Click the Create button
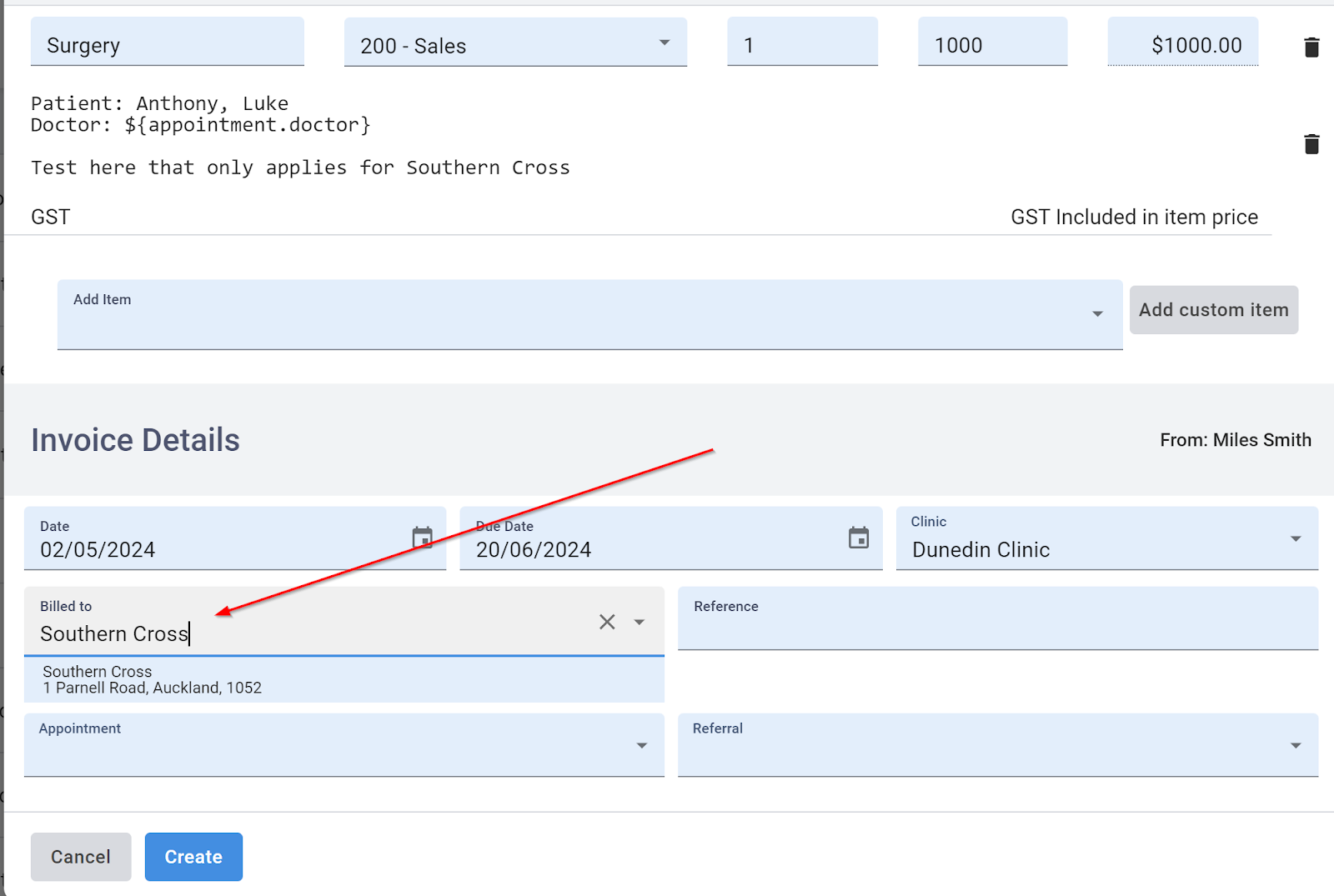This screenshot has width=1334, height=896. pyautogui.click(x=193, y=856)
